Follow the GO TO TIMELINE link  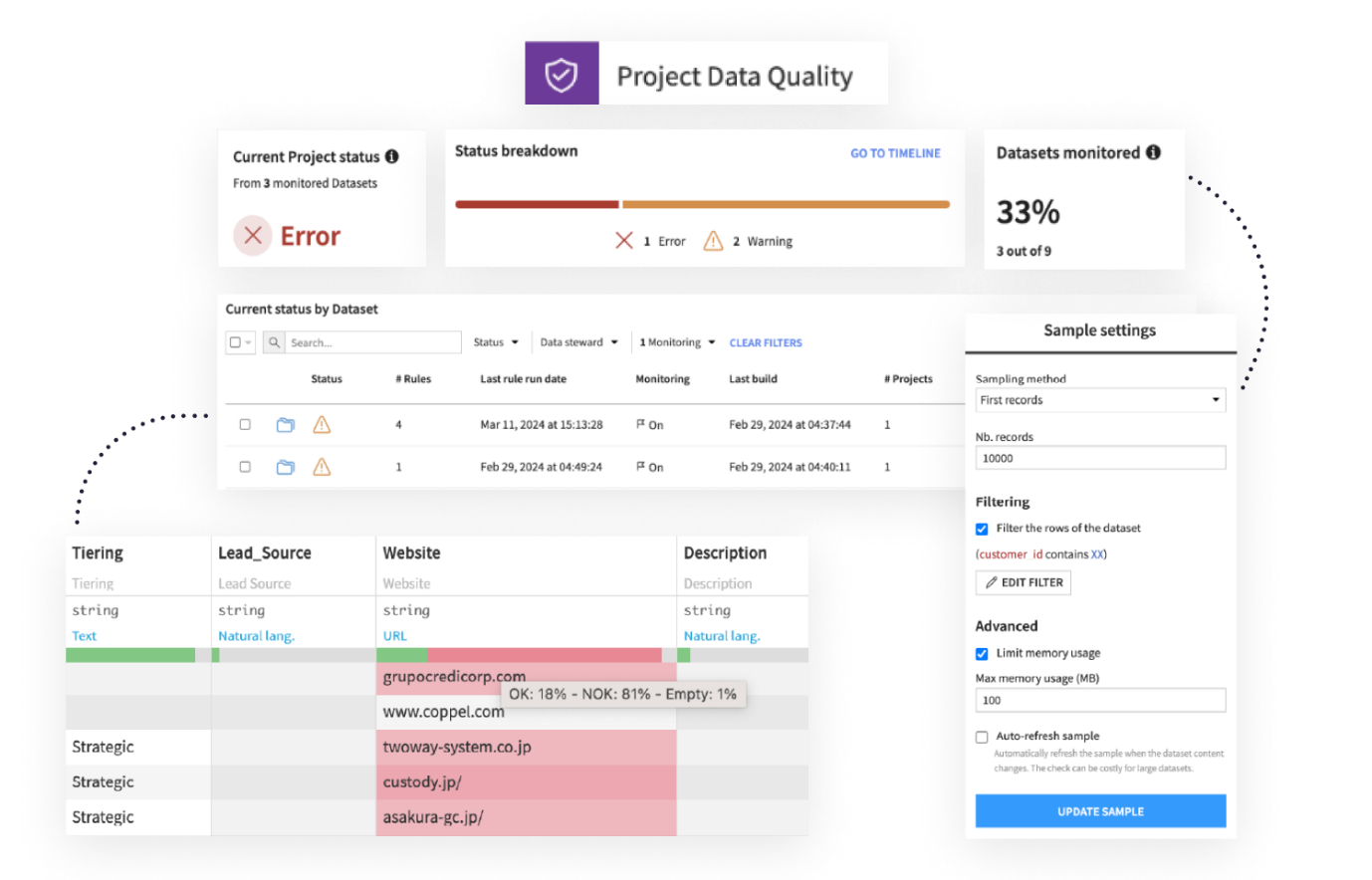pyautogui.click(x=895, y=153)
